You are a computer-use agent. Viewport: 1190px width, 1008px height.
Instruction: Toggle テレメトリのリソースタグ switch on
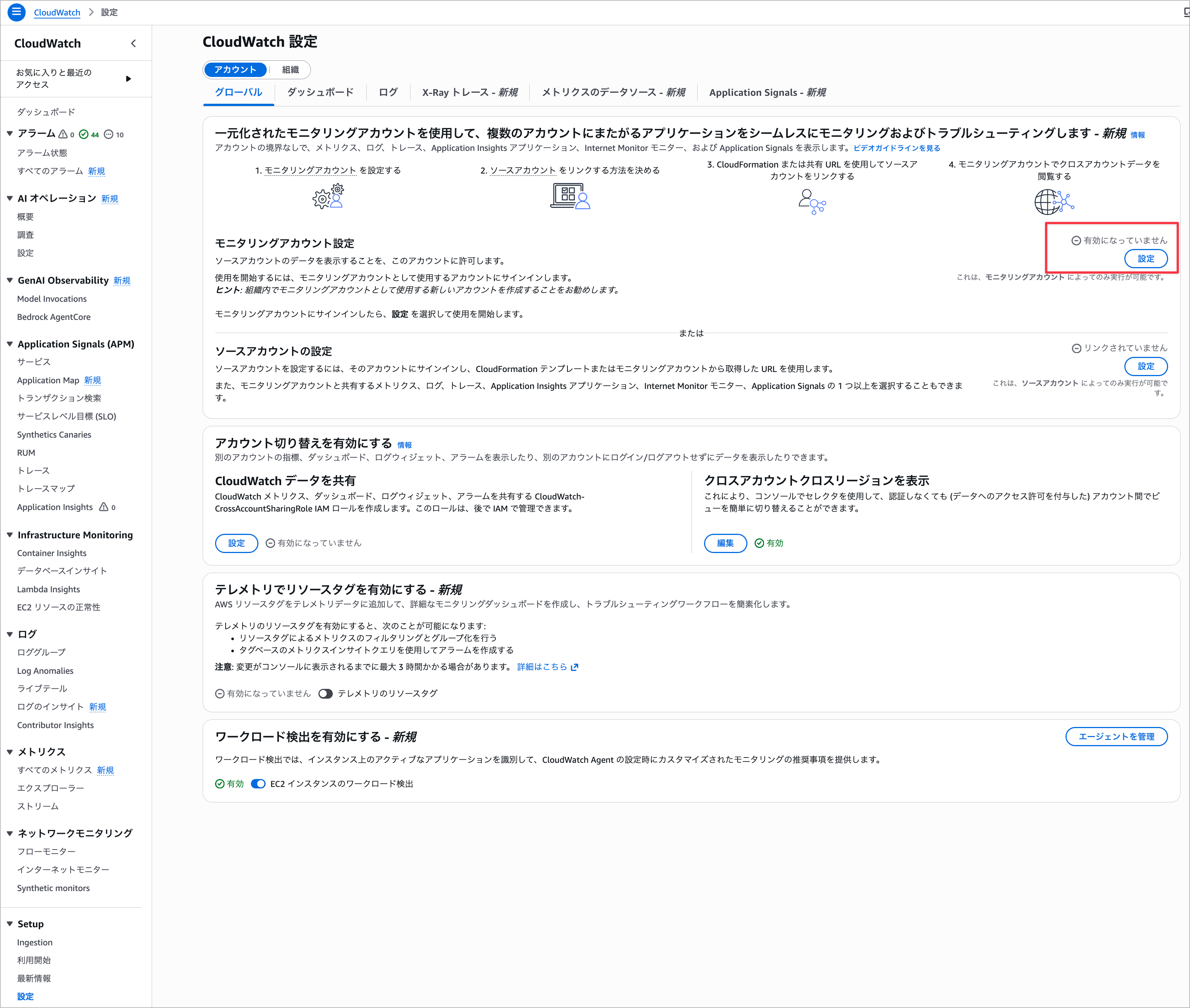pyautogui.click(x=325, y=694)
